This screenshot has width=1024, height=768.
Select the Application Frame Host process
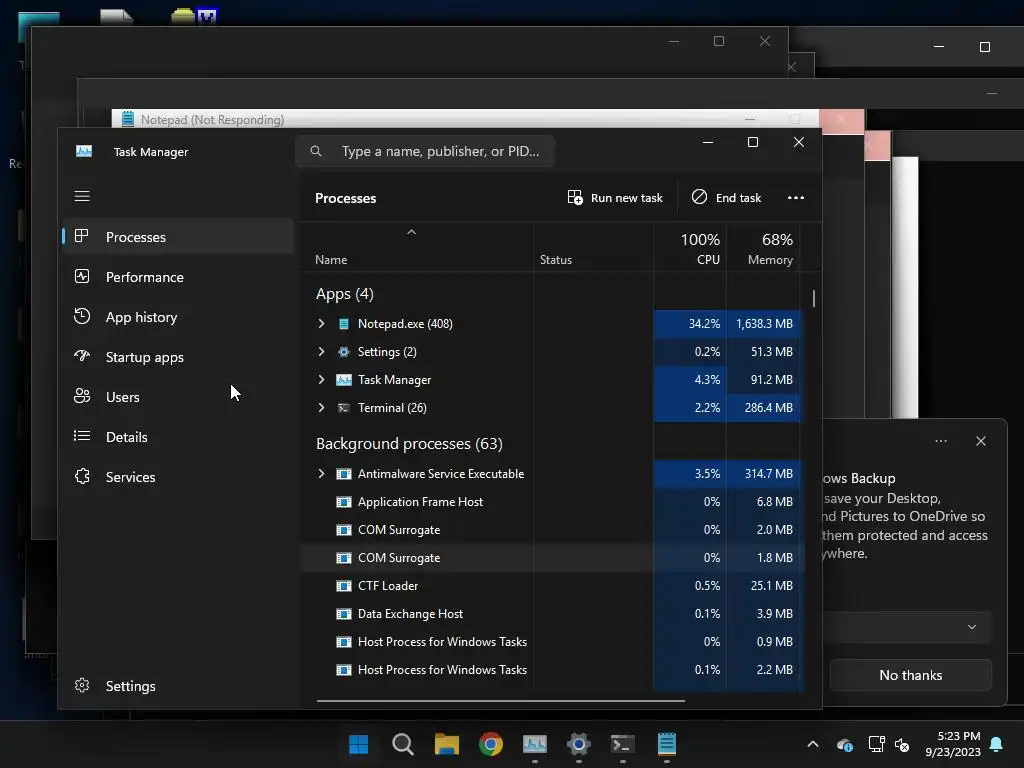tap(552, 502)
